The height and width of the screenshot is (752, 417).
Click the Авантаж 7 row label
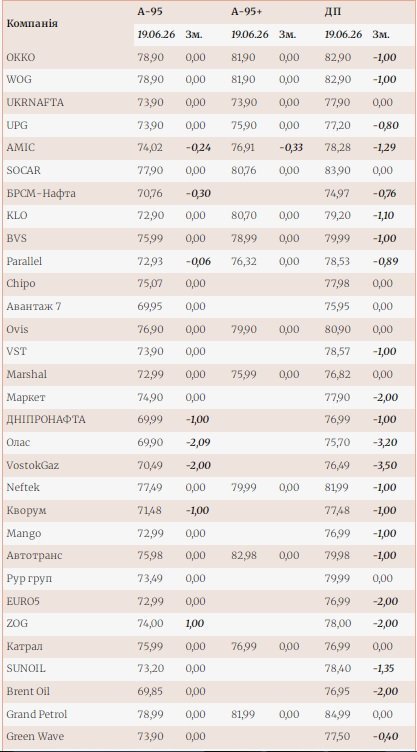point(34,306)
